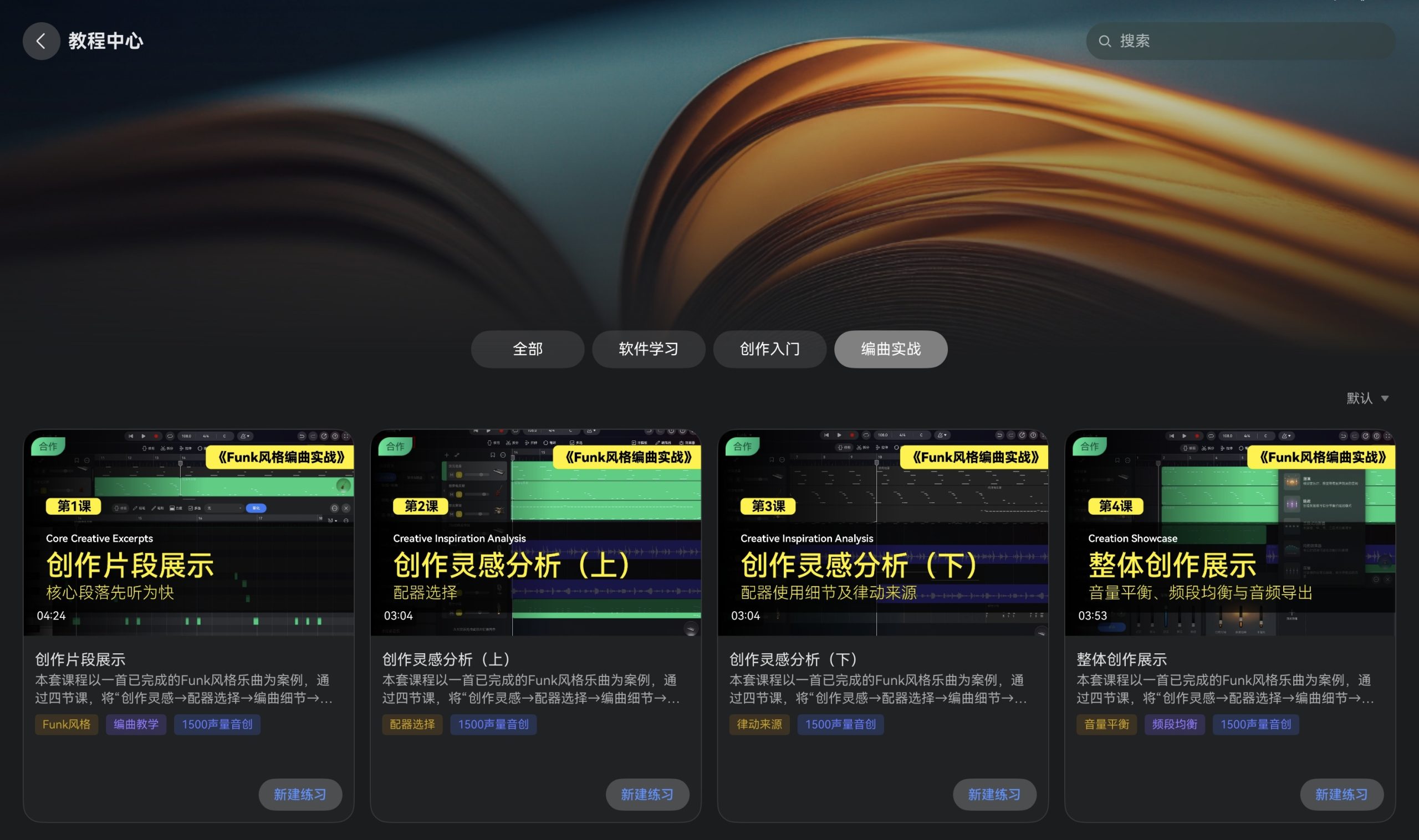This screenshot has width=1419, height=840.
Task: Open the 创作入门 tab
Action: tap(769, 349)
